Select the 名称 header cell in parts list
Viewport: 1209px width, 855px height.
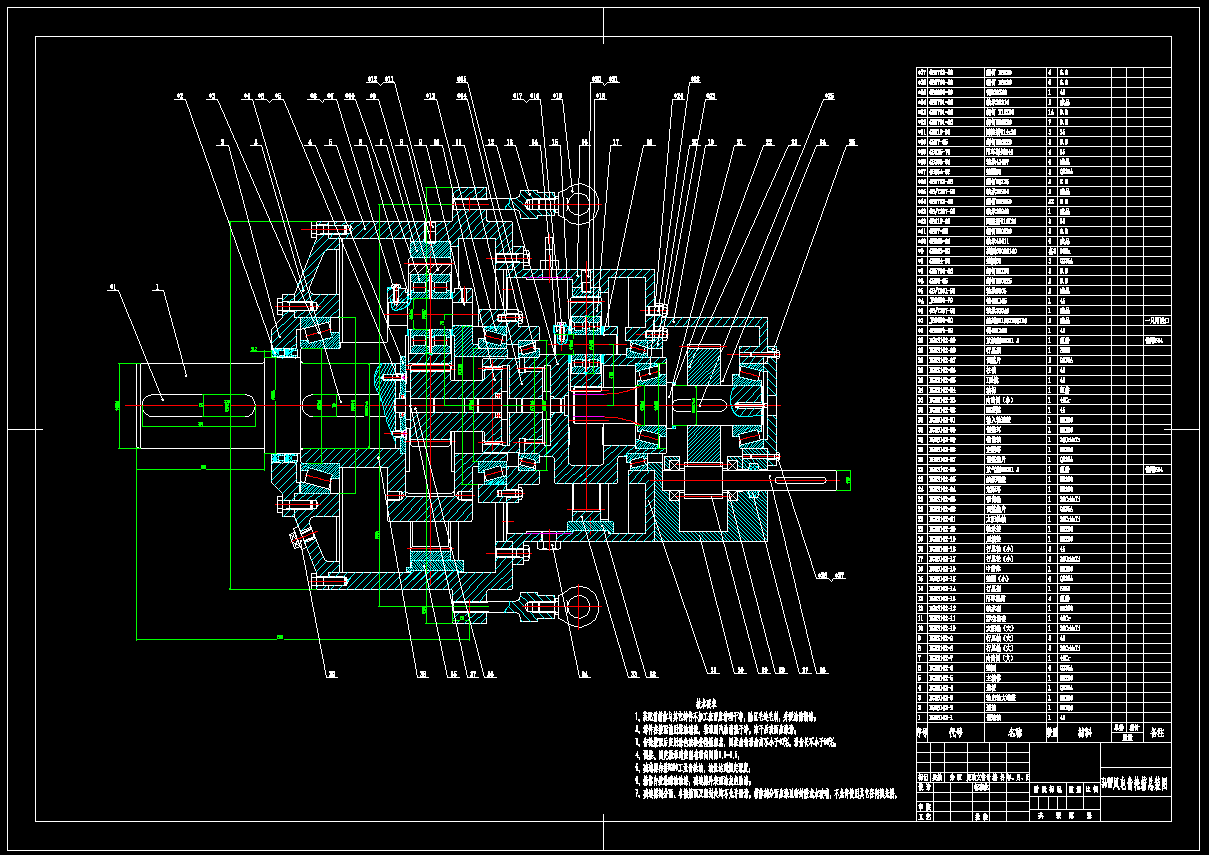coord(1015,732)
